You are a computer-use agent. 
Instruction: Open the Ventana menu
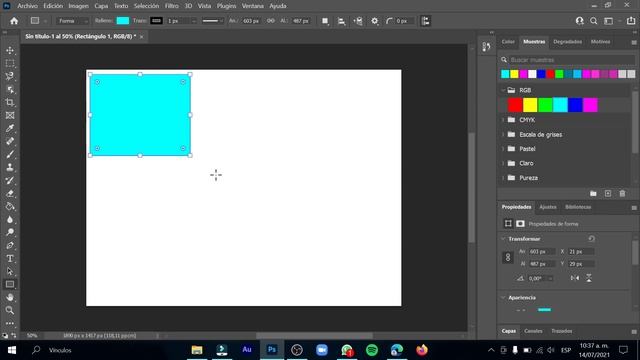pos(253,6)
